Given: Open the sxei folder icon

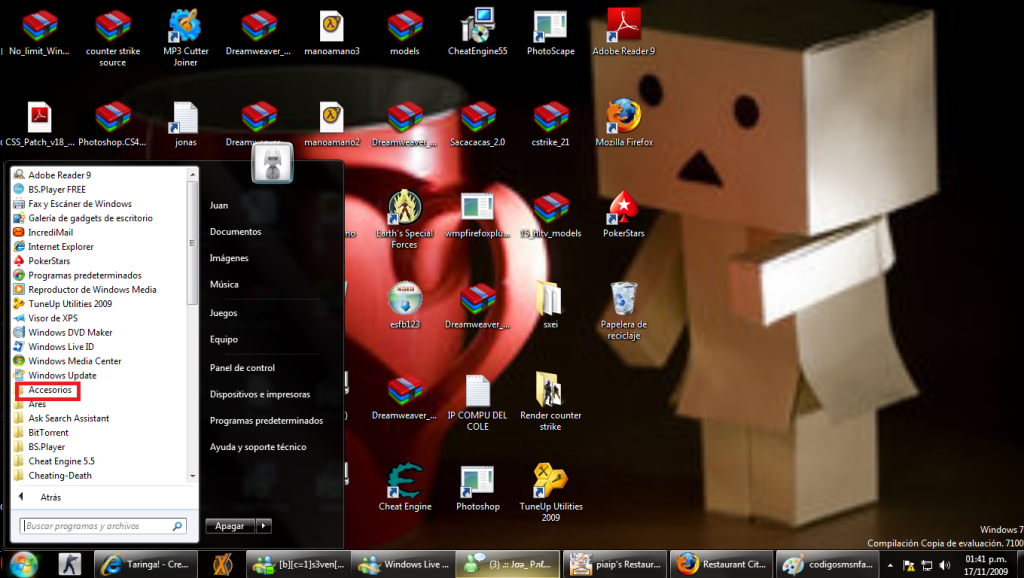Looking at the screenshot, I should coord(551,305).
